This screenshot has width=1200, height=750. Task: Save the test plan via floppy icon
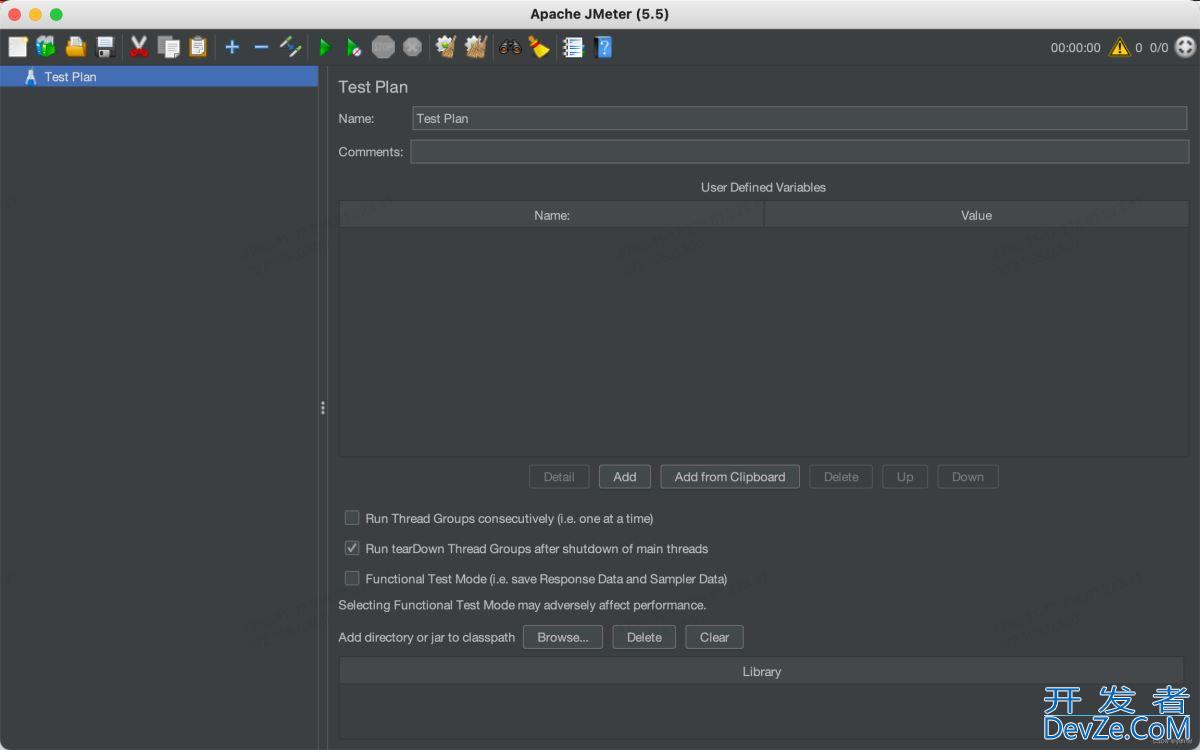tap(105, 47)
